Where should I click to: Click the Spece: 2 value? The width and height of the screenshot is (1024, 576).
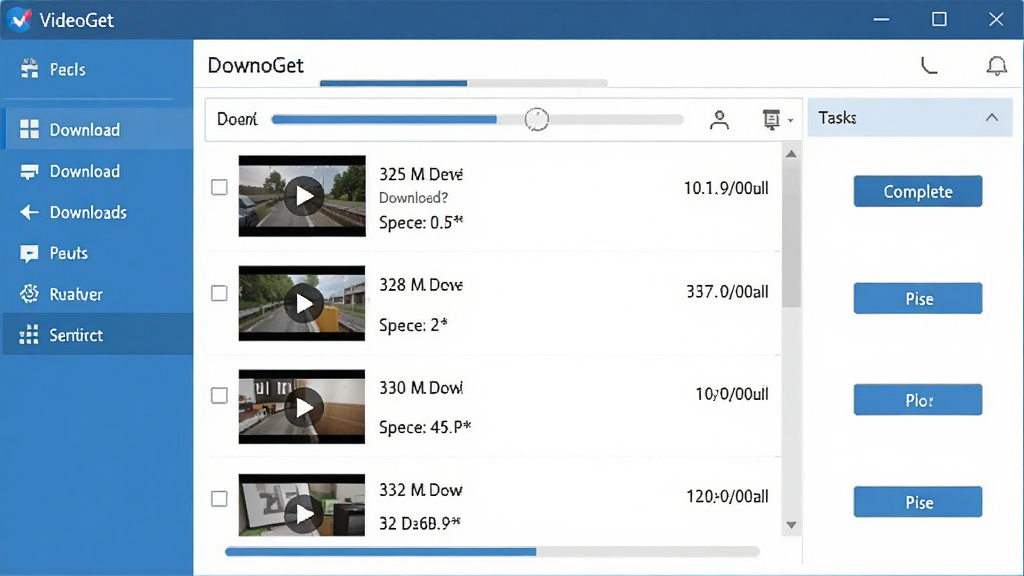pyautogui.click(x=413, y=325)
